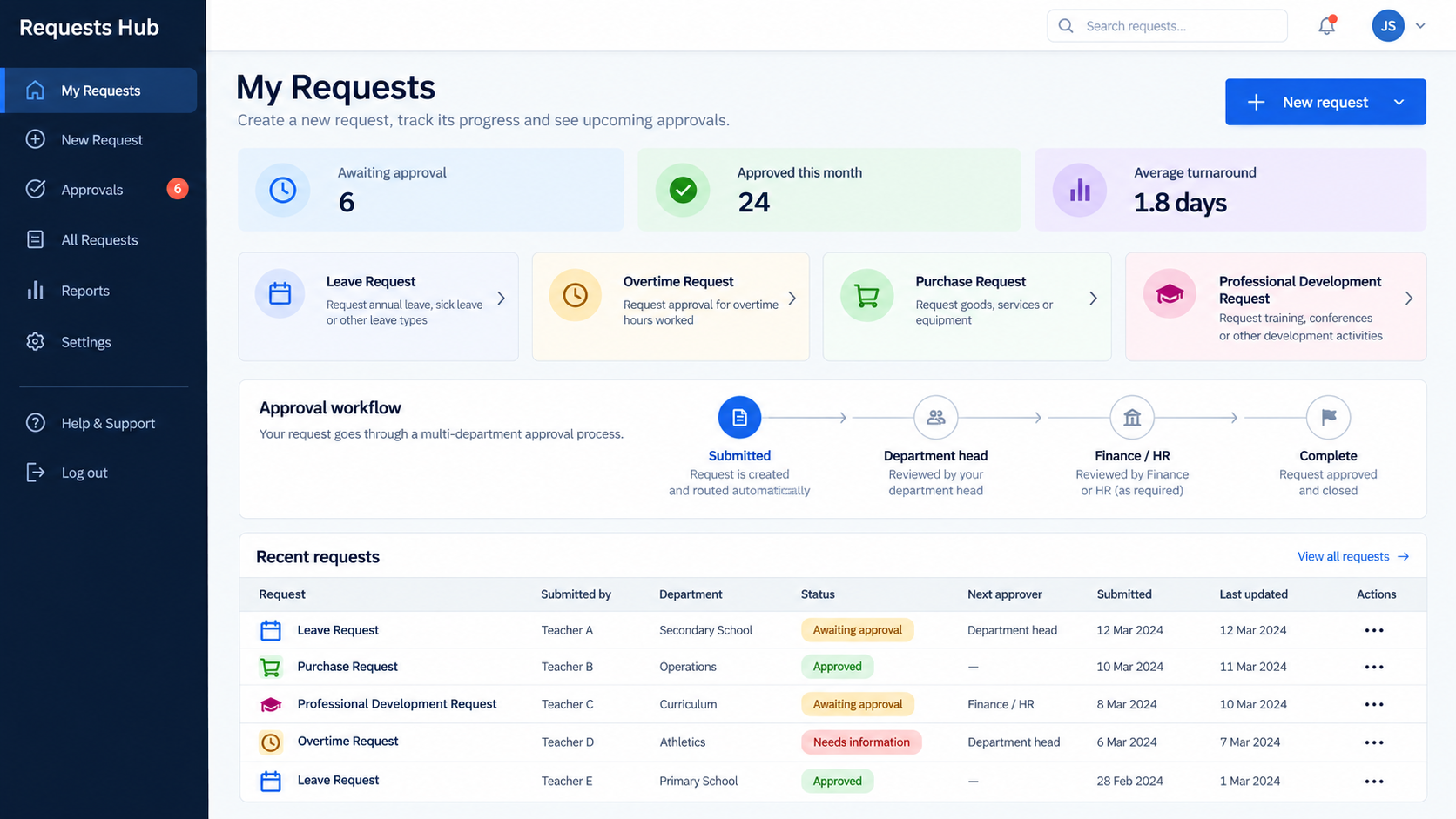Click the Complete flag workflow step icon
Image resolution: width=1456 pixels, height=819 pixels.
coord(1328,418)
